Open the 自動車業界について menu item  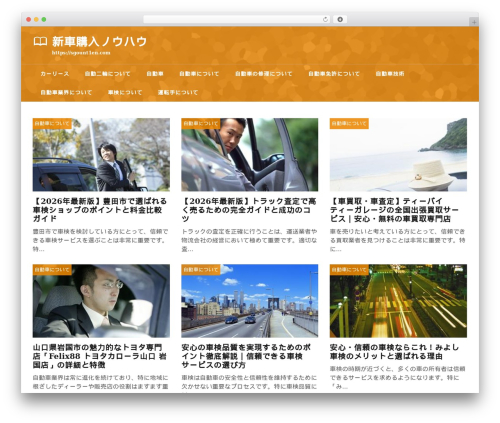click(x=66, y=92)
